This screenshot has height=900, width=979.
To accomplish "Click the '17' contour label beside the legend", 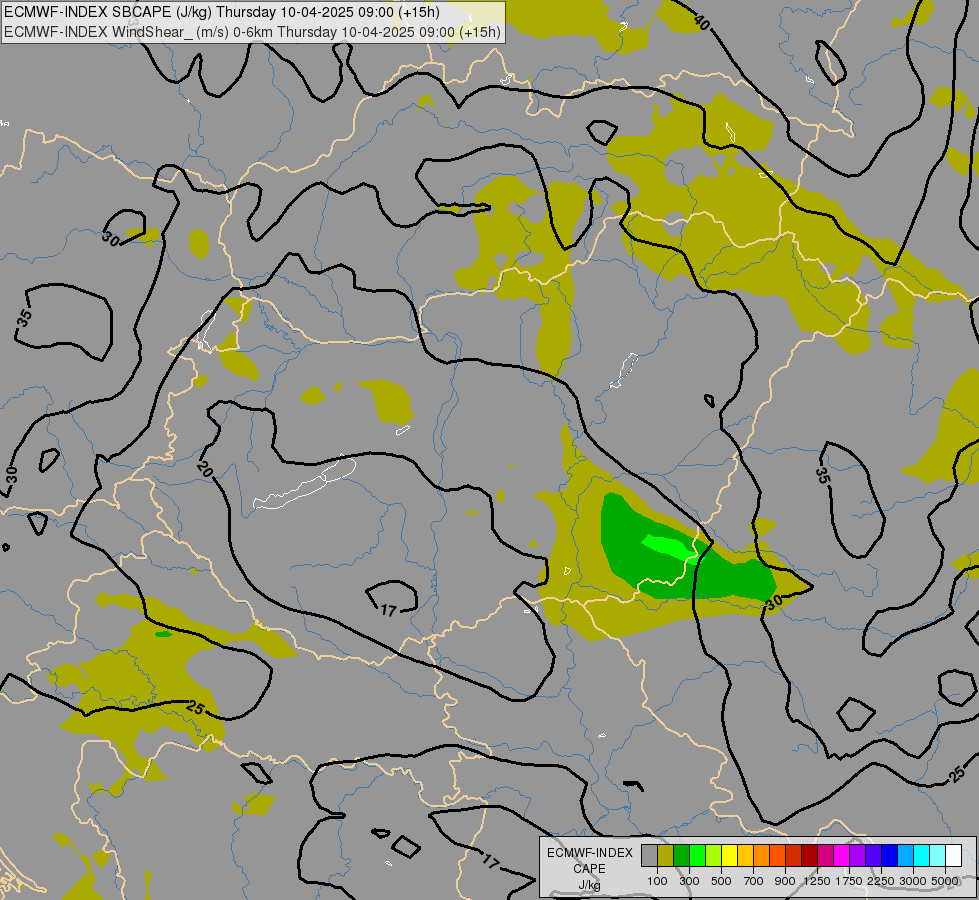I will click(491, 863).
